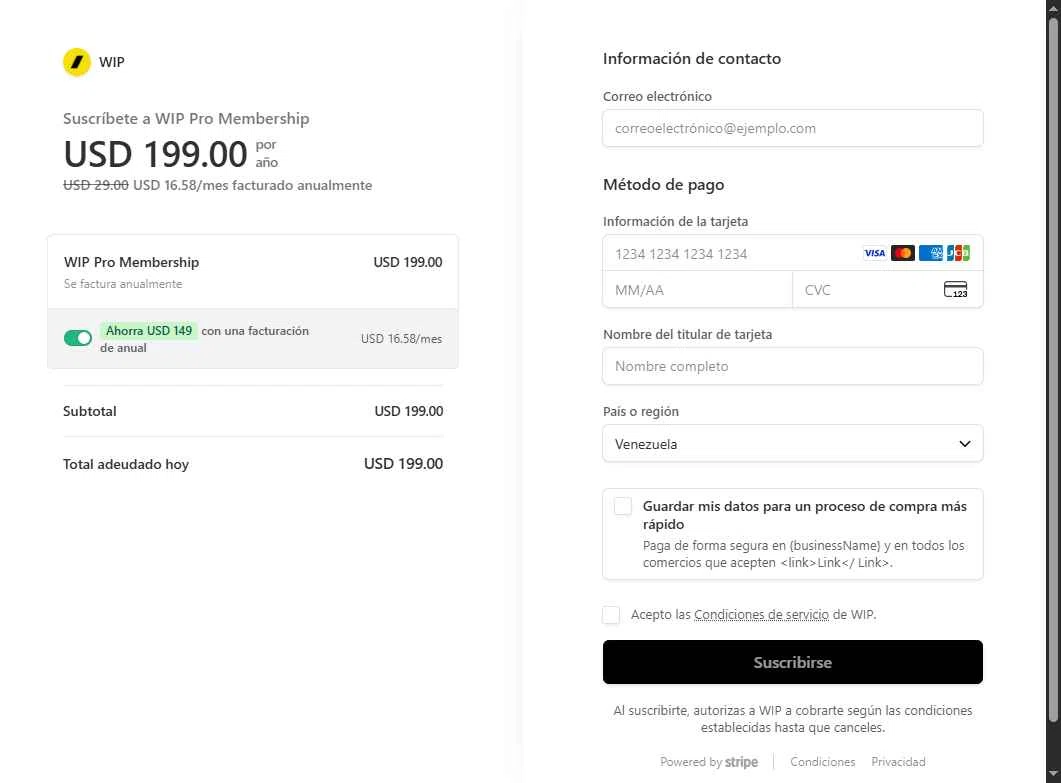Check the Guardar mis datos checkbox
Image resolution: width=1061 pixels, height=783 pixels.
623,506
